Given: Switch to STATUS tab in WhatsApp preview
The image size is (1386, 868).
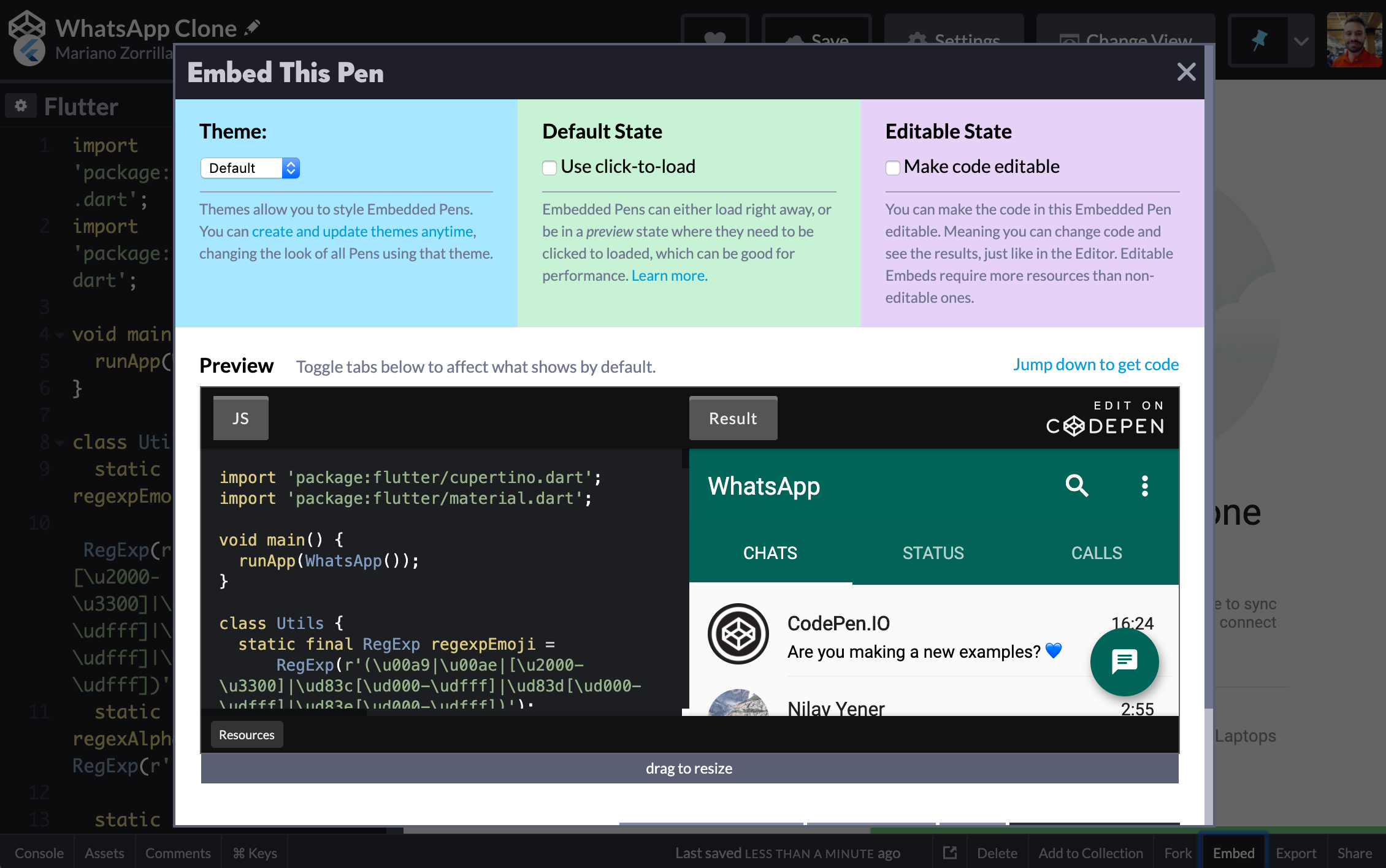Looking at the screenshot, I should coord(933,553).
